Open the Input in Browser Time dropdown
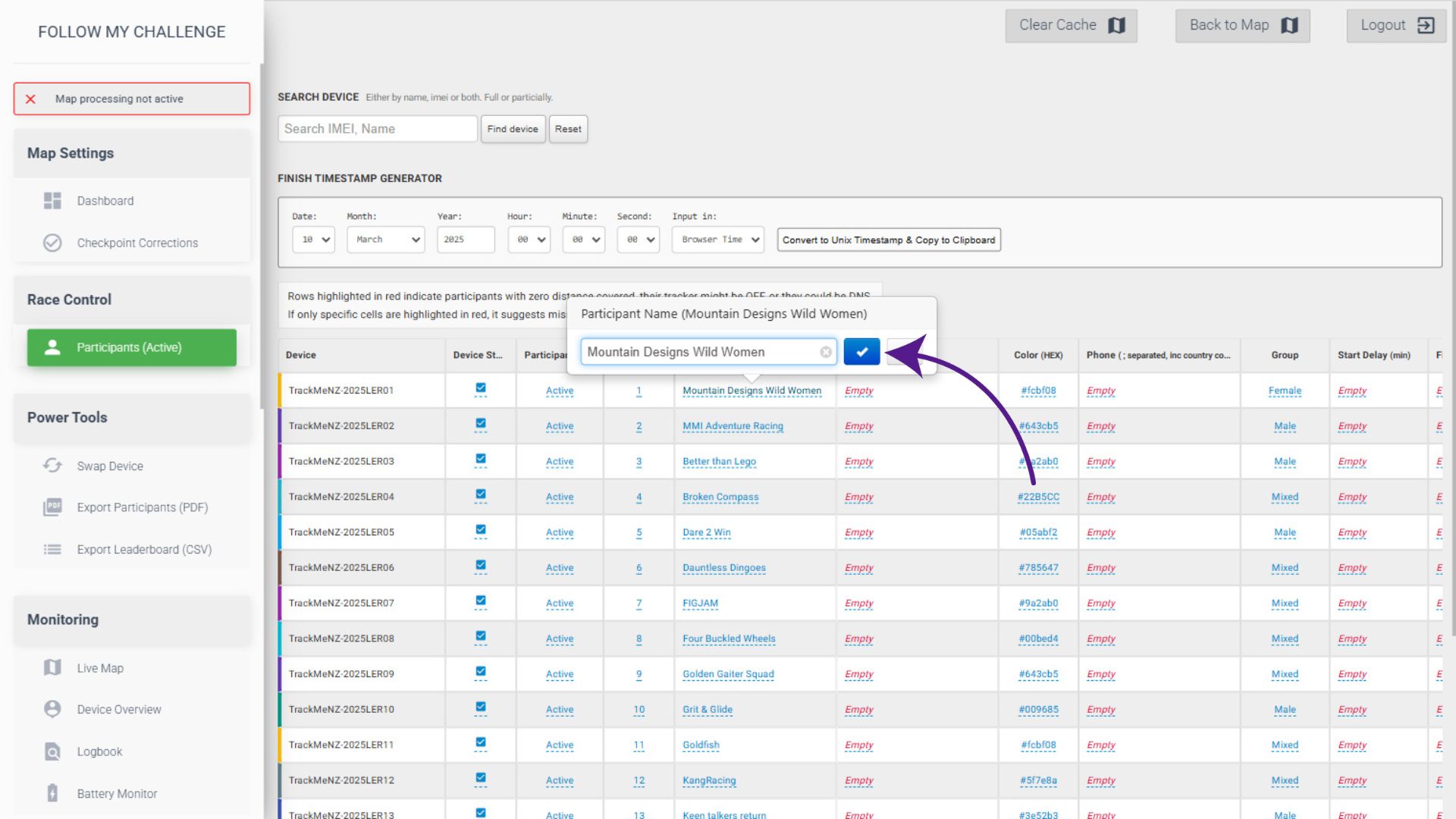The image size is (1456, 819). pos(718,240)
